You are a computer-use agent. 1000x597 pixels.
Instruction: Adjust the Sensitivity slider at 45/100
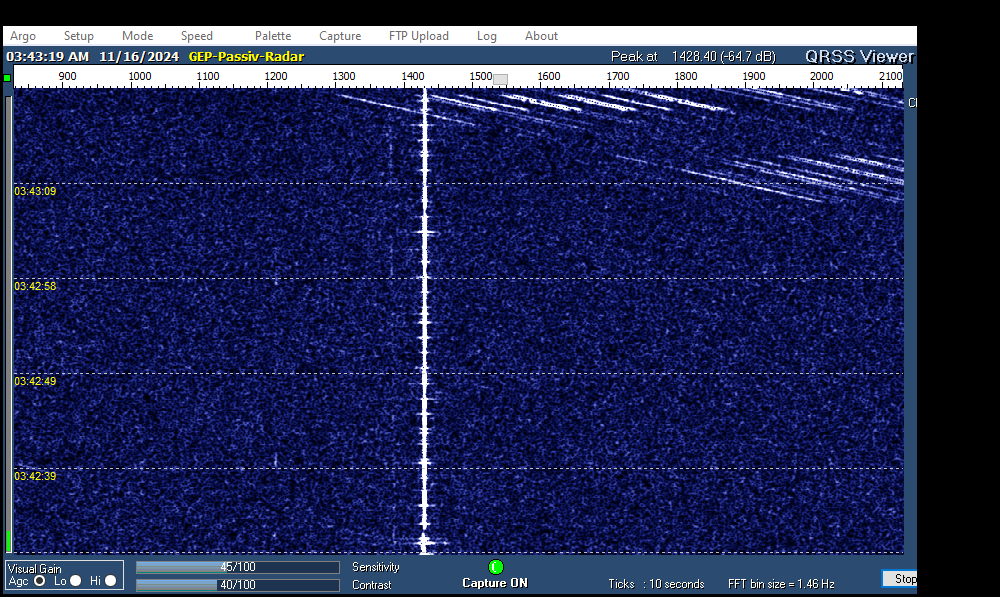tap(238, 567)
